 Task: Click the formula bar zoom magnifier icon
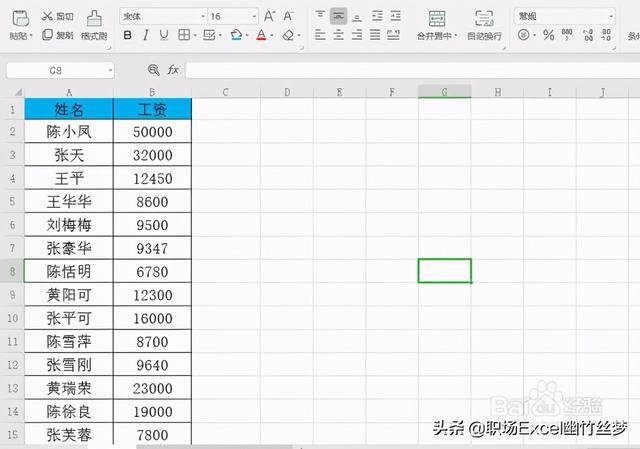click(x=153, y=70)
